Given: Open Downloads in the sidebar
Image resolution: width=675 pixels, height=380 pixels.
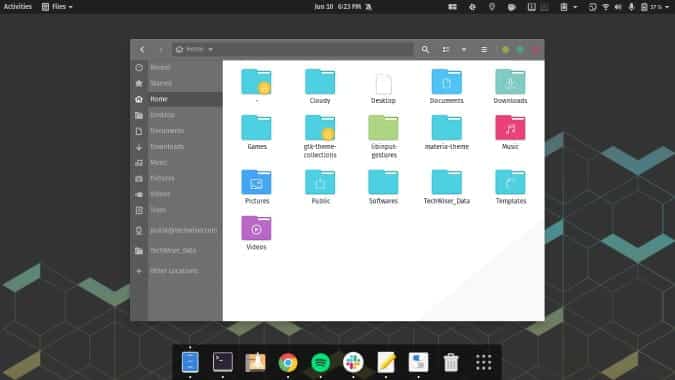Looking at the screenshot, I should 176,147.
